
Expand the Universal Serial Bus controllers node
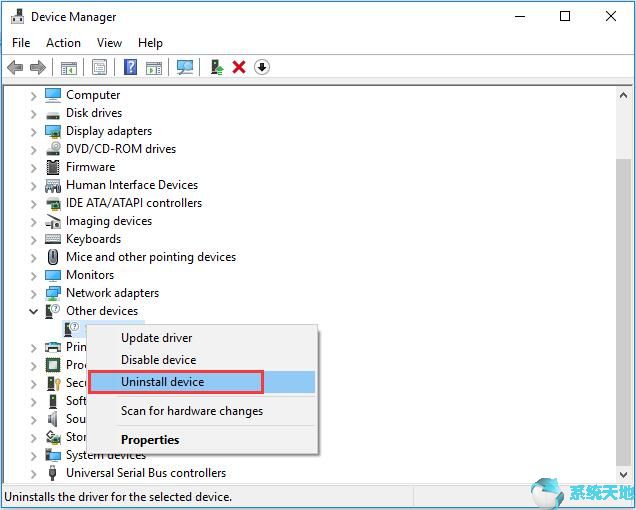click(33, 474)
